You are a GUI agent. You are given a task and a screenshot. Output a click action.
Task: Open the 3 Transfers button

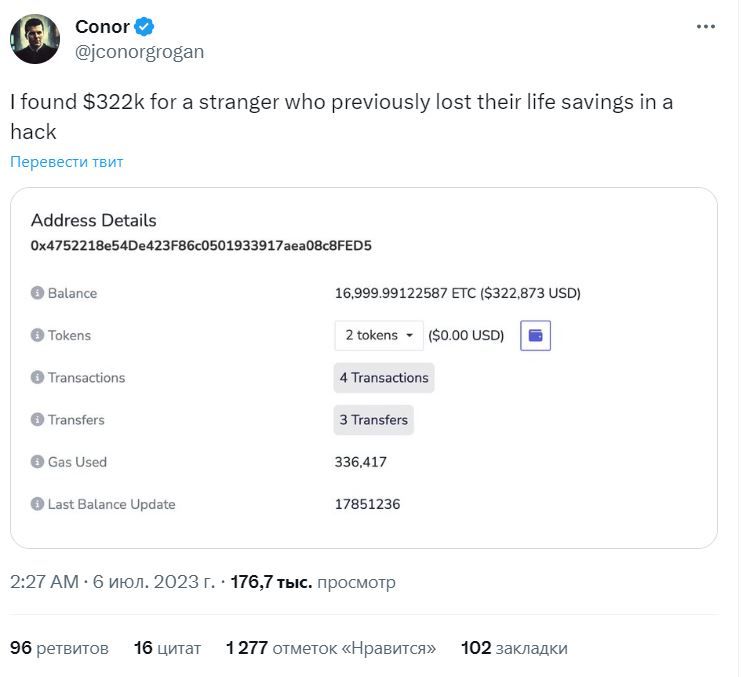[374, 420]
